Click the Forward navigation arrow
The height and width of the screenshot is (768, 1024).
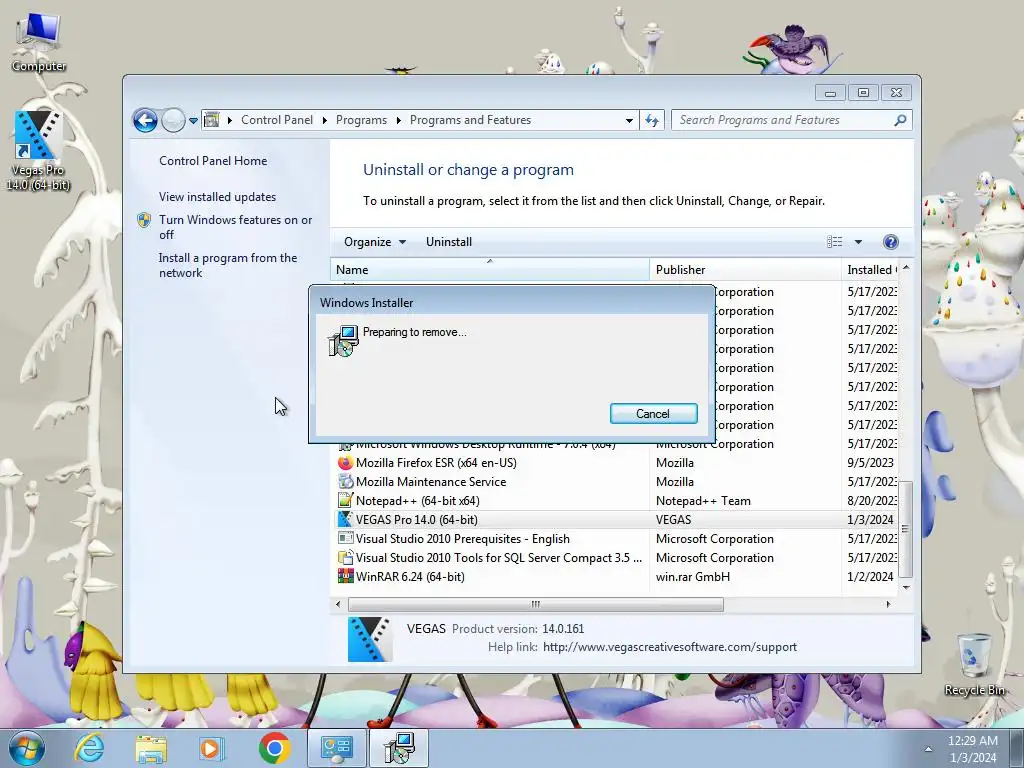173,120
